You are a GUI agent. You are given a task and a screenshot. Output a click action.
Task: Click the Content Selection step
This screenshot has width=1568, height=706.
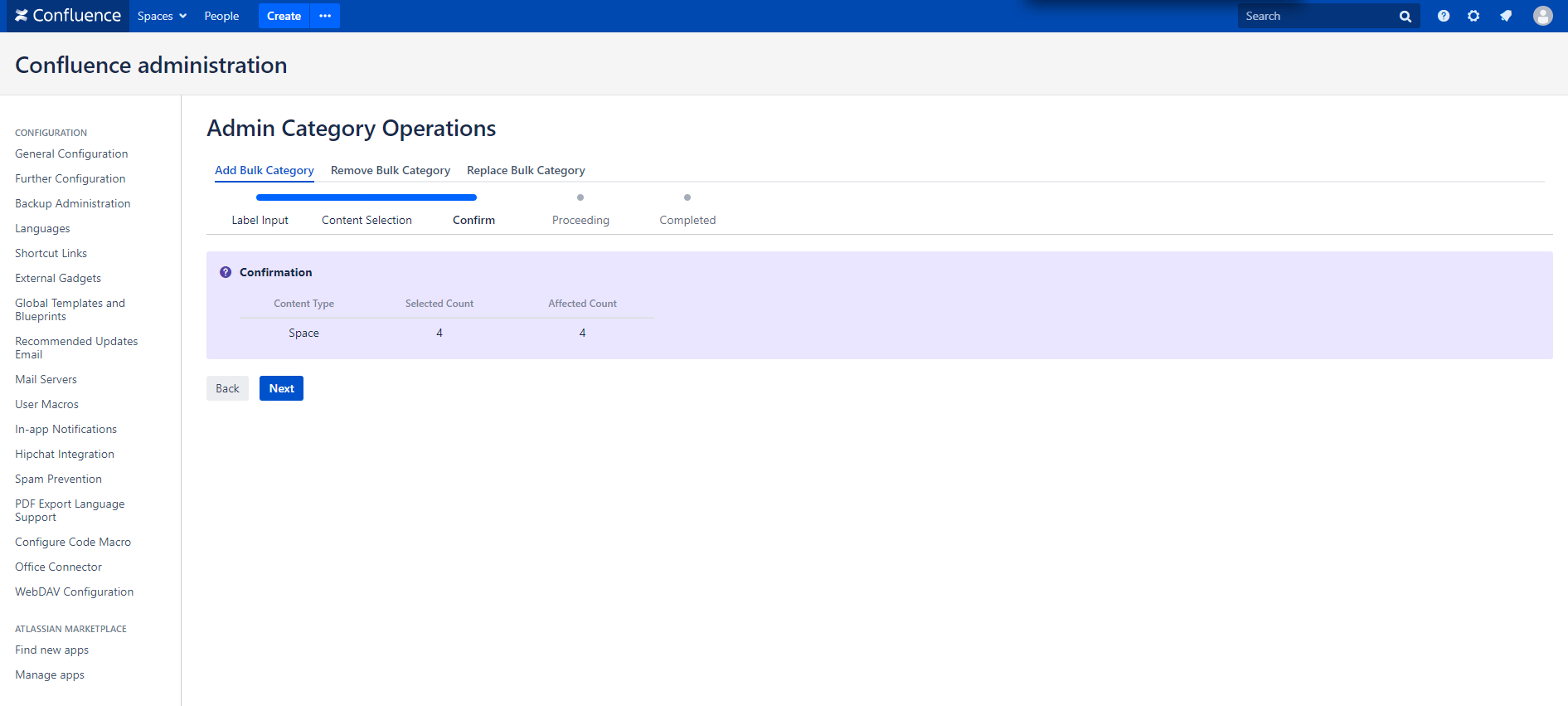click(x=367, y=220)
